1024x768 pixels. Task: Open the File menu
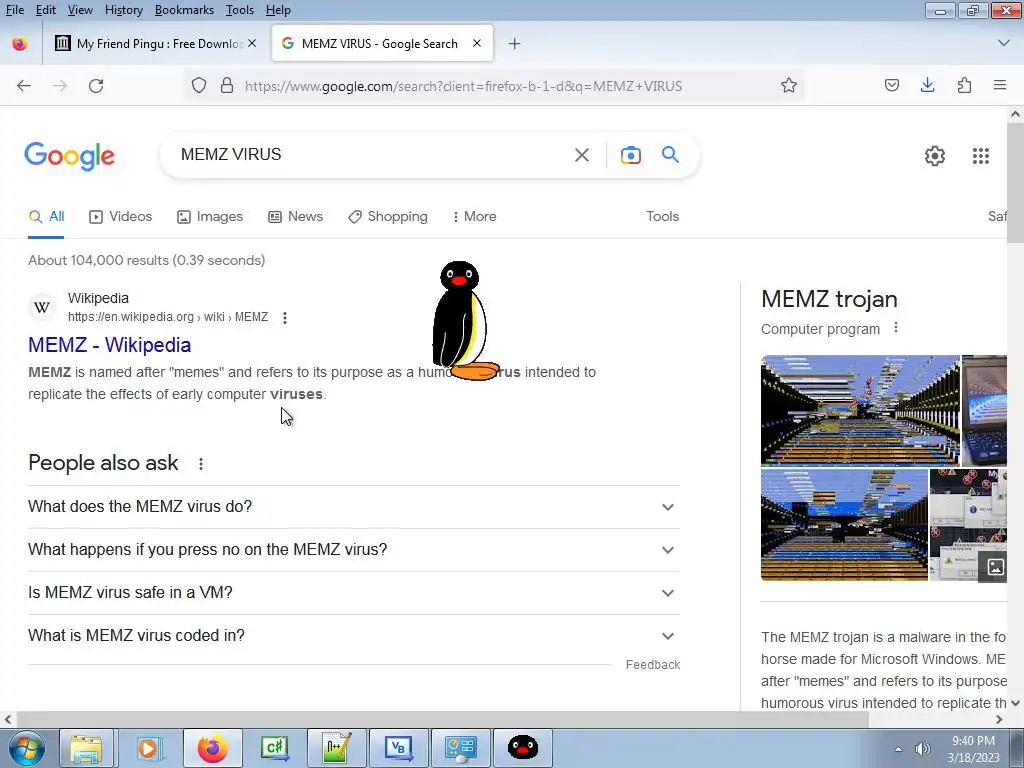(x=14, y=10)
